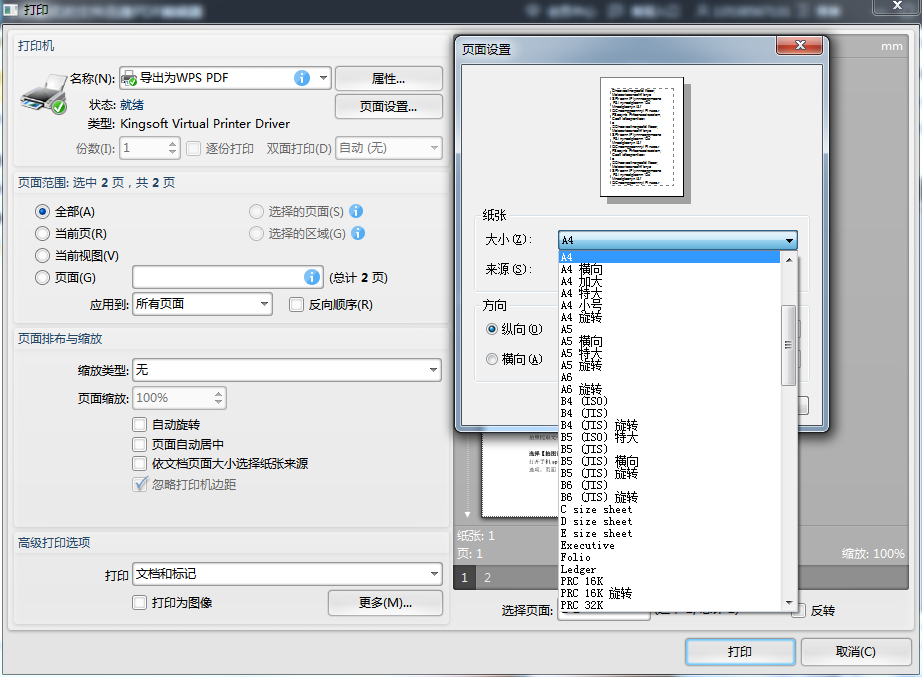This screenshot has width=922, height=677.
Task: Select A4 横向 in the paper size list
Action: (582, 269)
